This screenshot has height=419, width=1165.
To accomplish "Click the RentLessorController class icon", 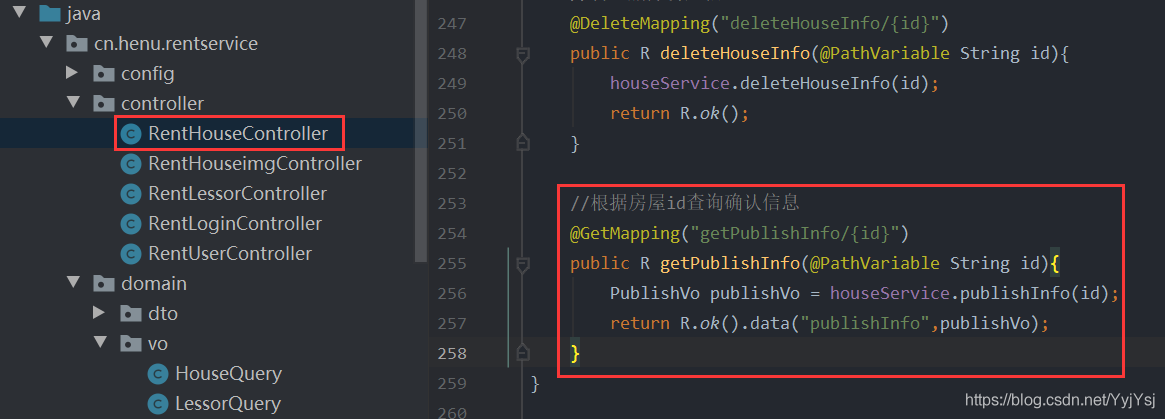I will coord(131,193).
